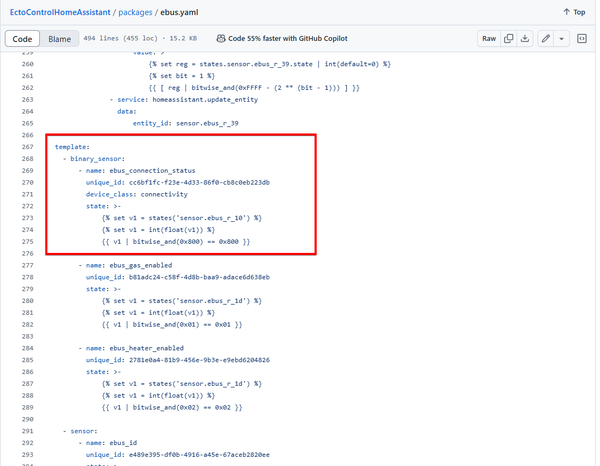The image size is (600, 466).
Task: Open edit options dropdown arrow
Action: click(561, 39)
